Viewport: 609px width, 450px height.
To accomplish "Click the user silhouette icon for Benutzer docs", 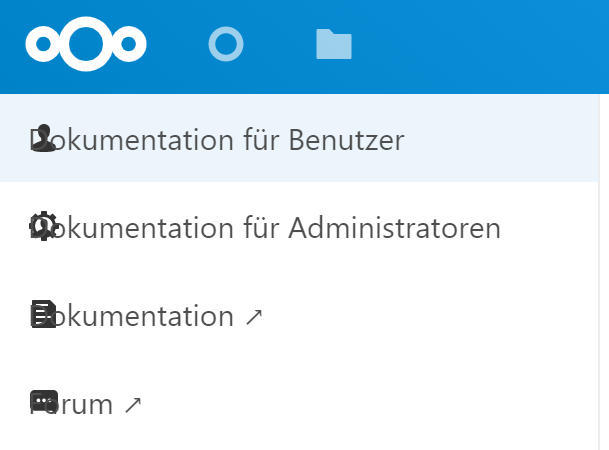I will tap(44, 138).
